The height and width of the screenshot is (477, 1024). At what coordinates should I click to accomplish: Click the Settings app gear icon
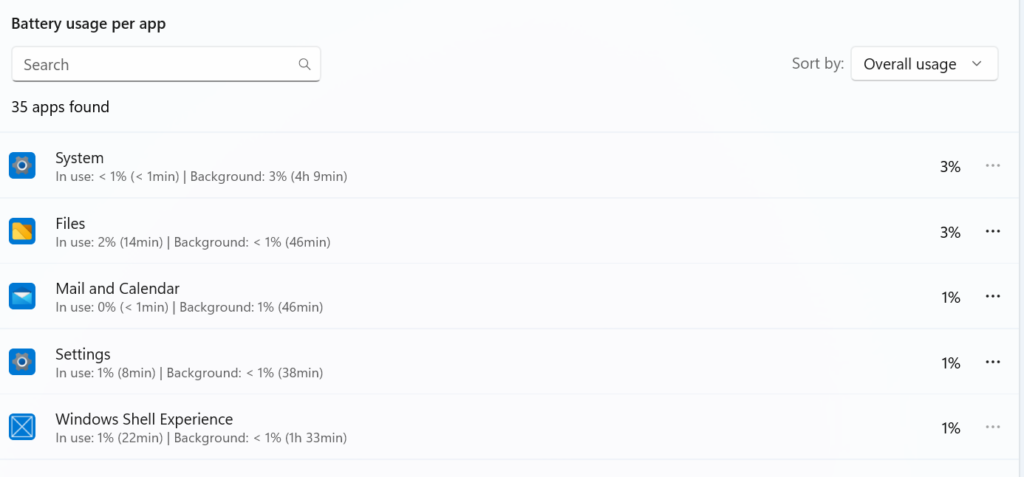(x=22, y=361)
